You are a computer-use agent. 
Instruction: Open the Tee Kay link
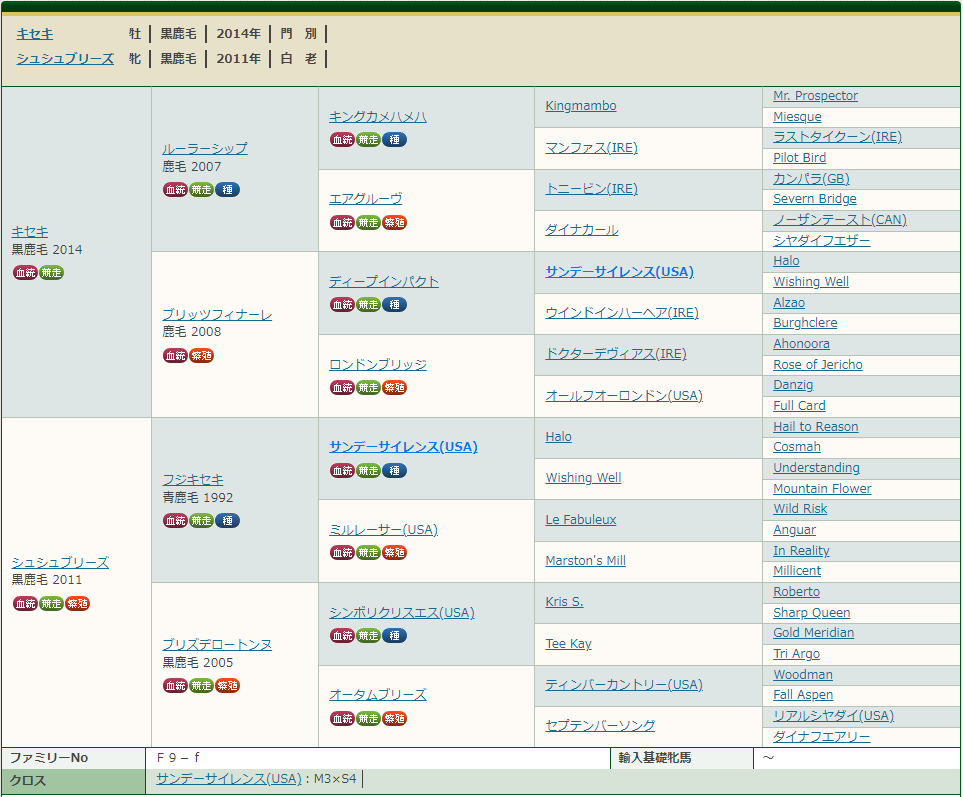[x=569, y=643]
